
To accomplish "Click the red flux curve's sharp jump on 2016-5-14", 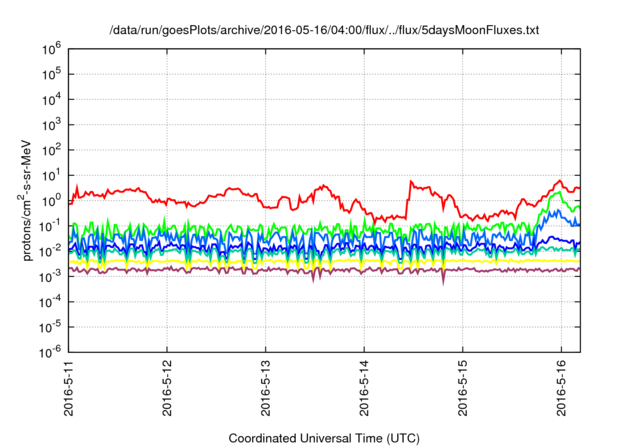I will coord(409,199).
